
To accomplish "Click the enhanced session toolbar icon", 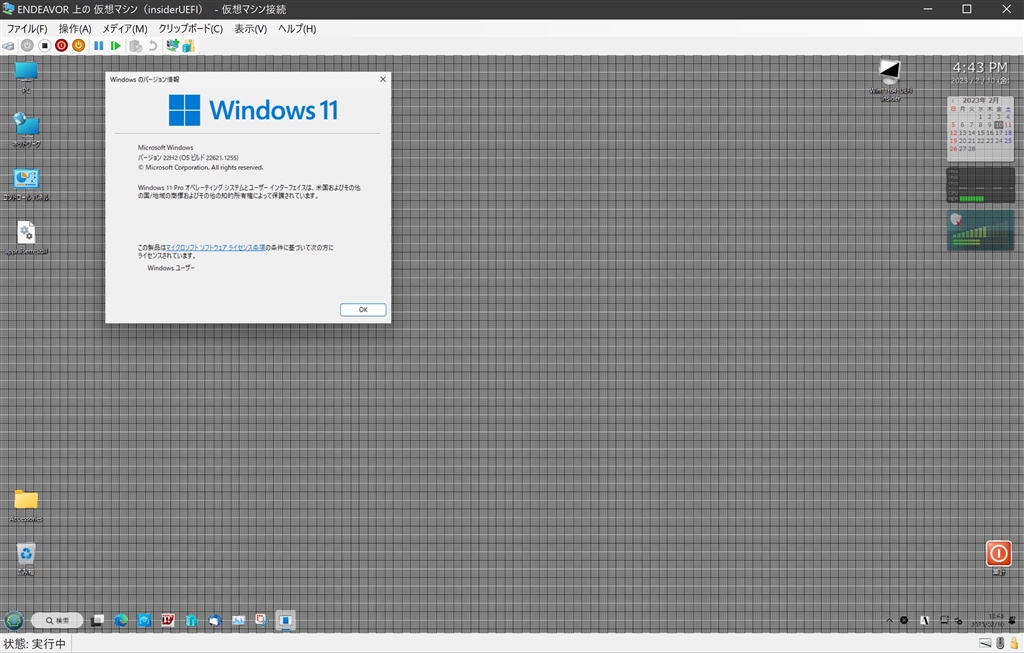I will point(172,46).
